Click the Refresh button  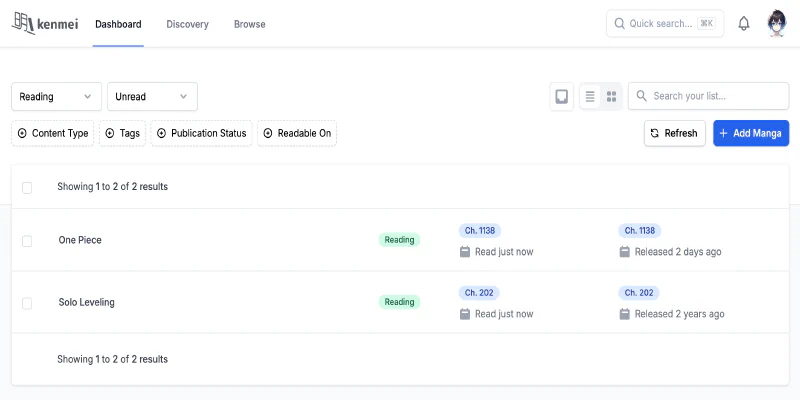[x=674, y=133]
